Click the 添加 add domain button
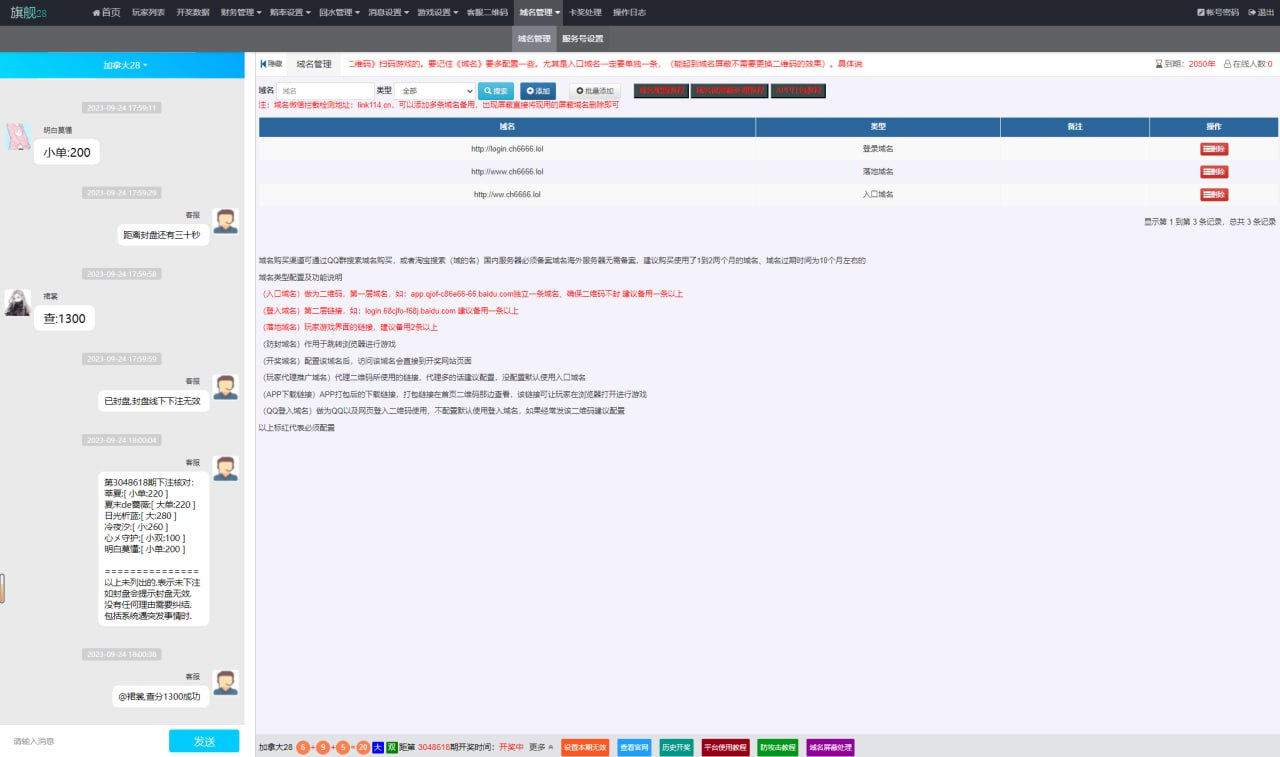1280x757 pixels. click(x=538, y=91)
